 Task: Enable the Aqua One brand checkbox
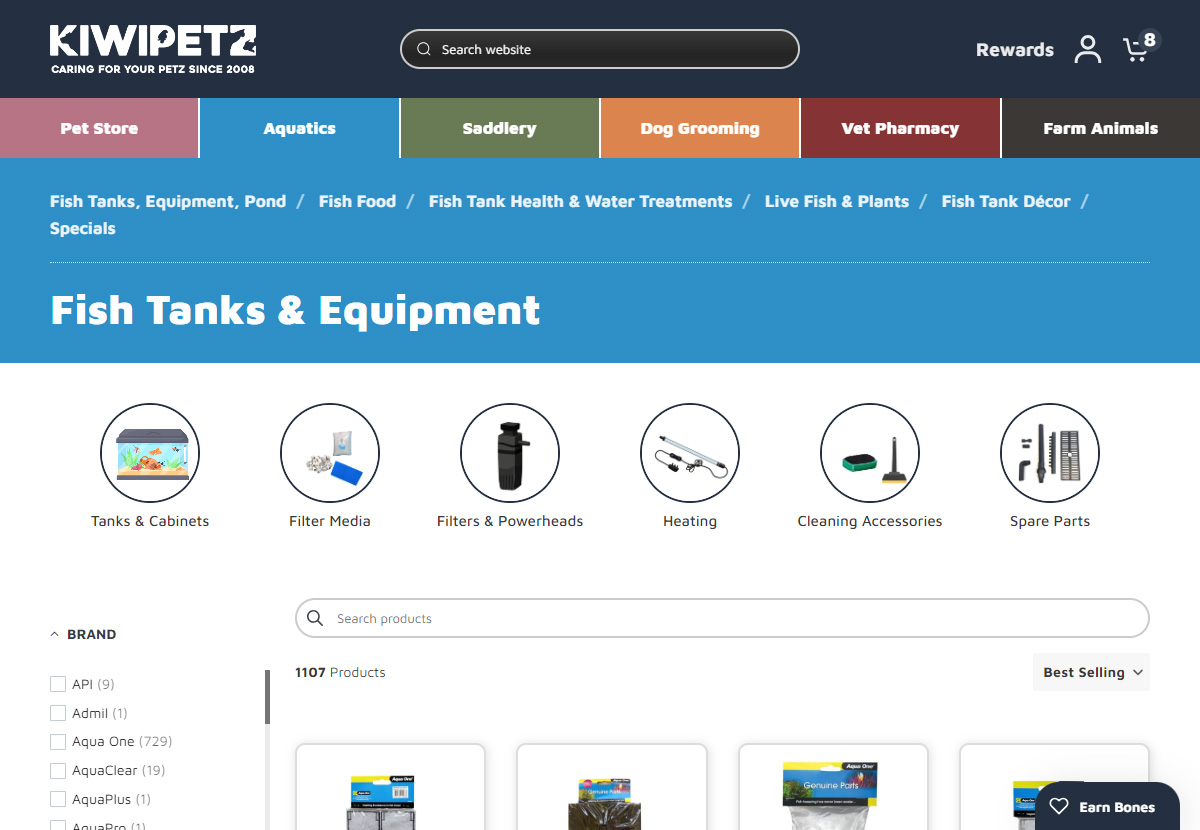(x=57, y=742)
